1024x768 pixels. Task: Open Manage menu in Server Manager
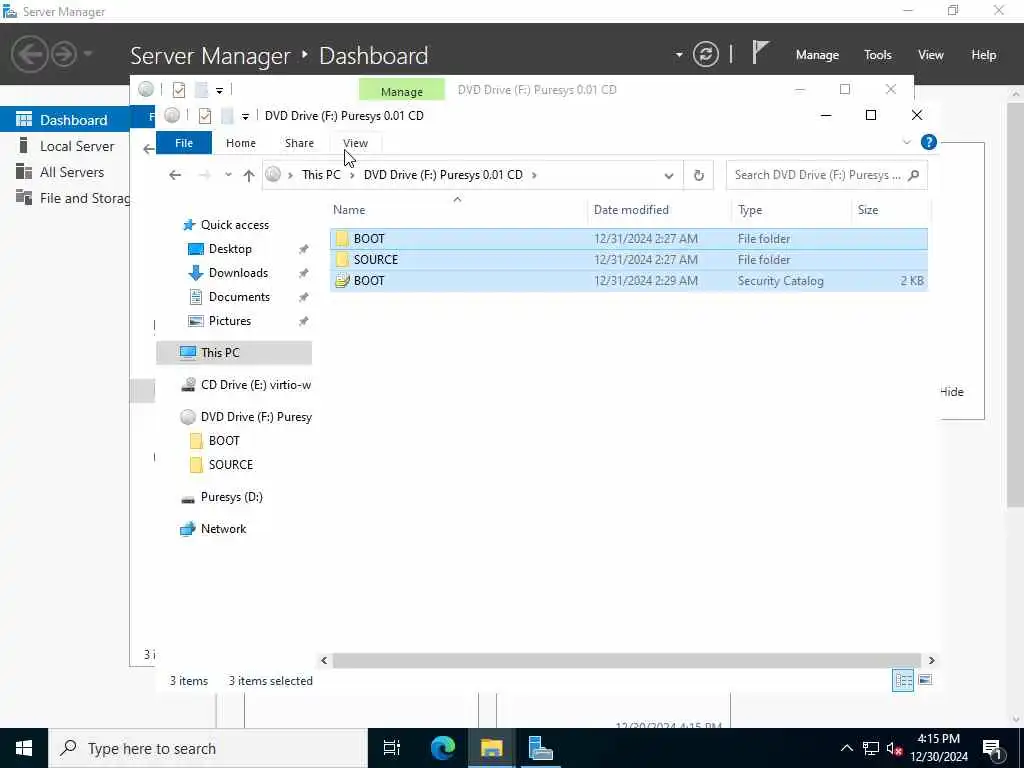tap(817, 55)
